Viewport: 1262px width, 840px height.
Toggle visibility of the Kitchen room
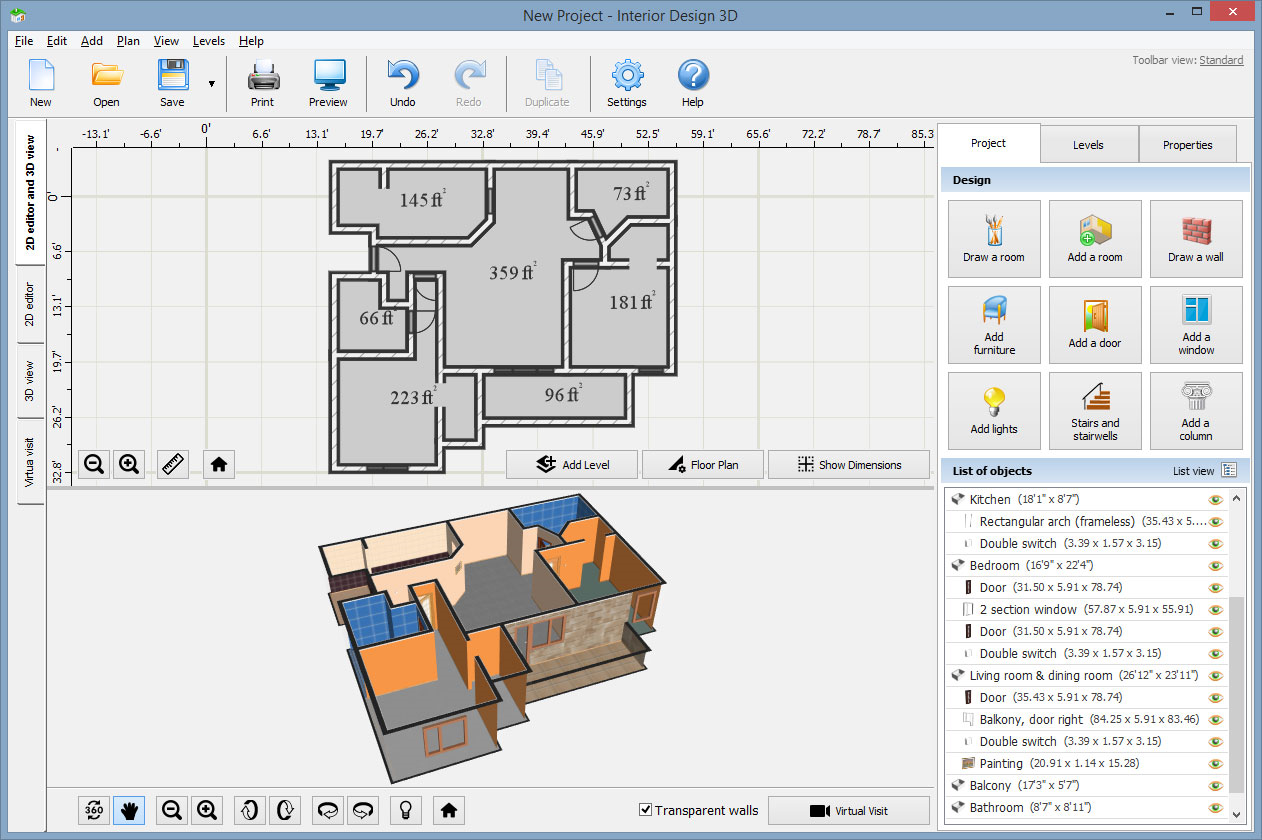click(x=1215, y=498)
